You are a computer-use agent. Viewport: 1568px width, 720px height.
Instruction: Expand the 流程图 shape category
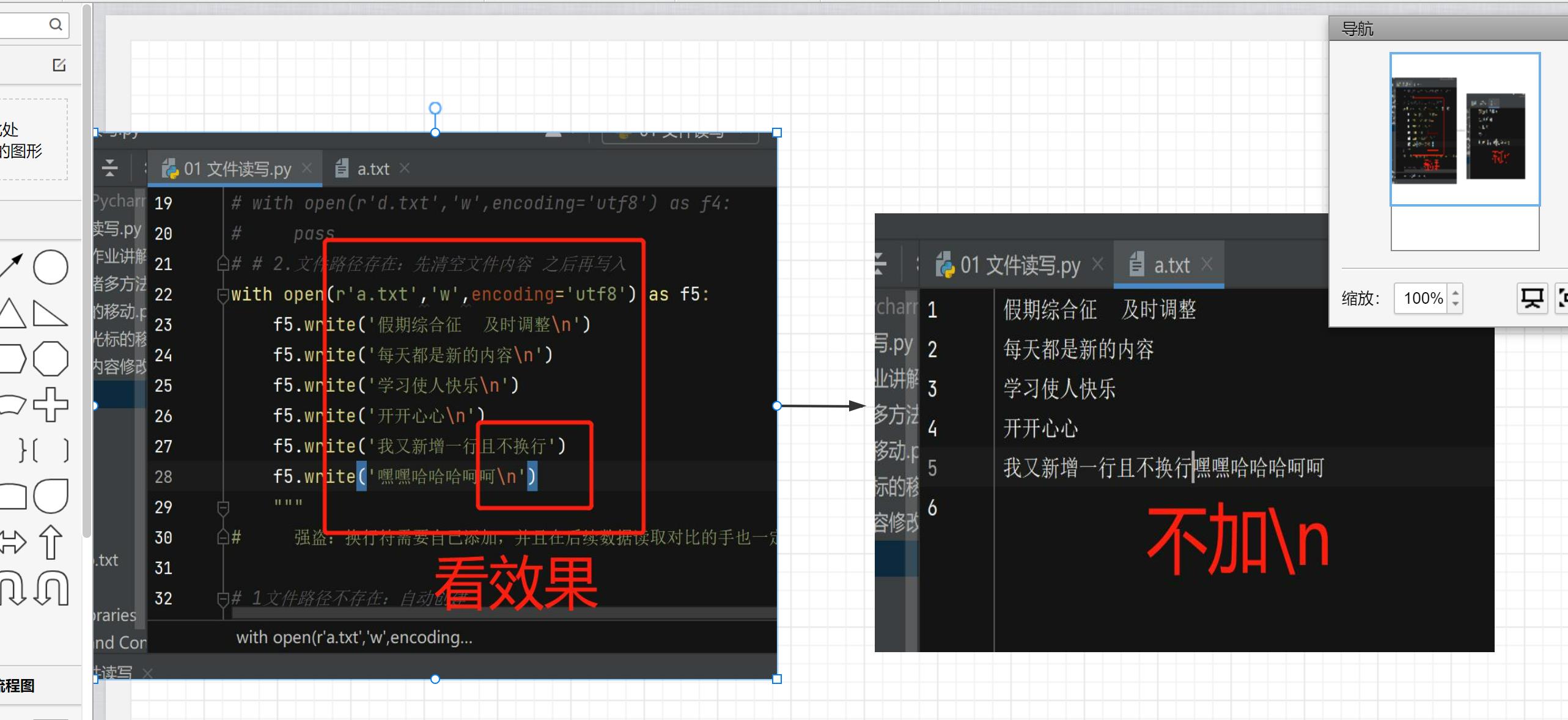coord(18,686)
